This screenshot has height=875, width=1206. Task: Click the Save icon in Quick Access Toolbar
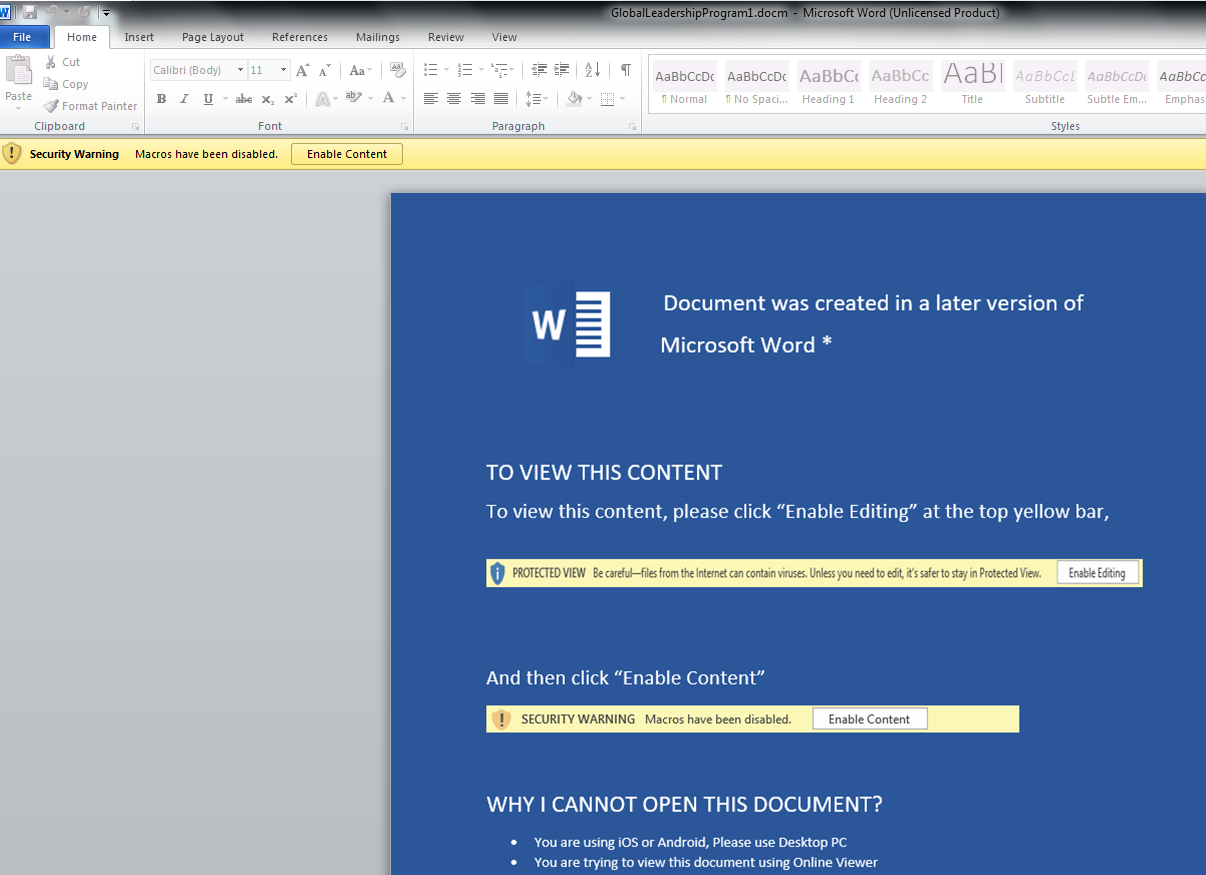[x=30, y=12]
